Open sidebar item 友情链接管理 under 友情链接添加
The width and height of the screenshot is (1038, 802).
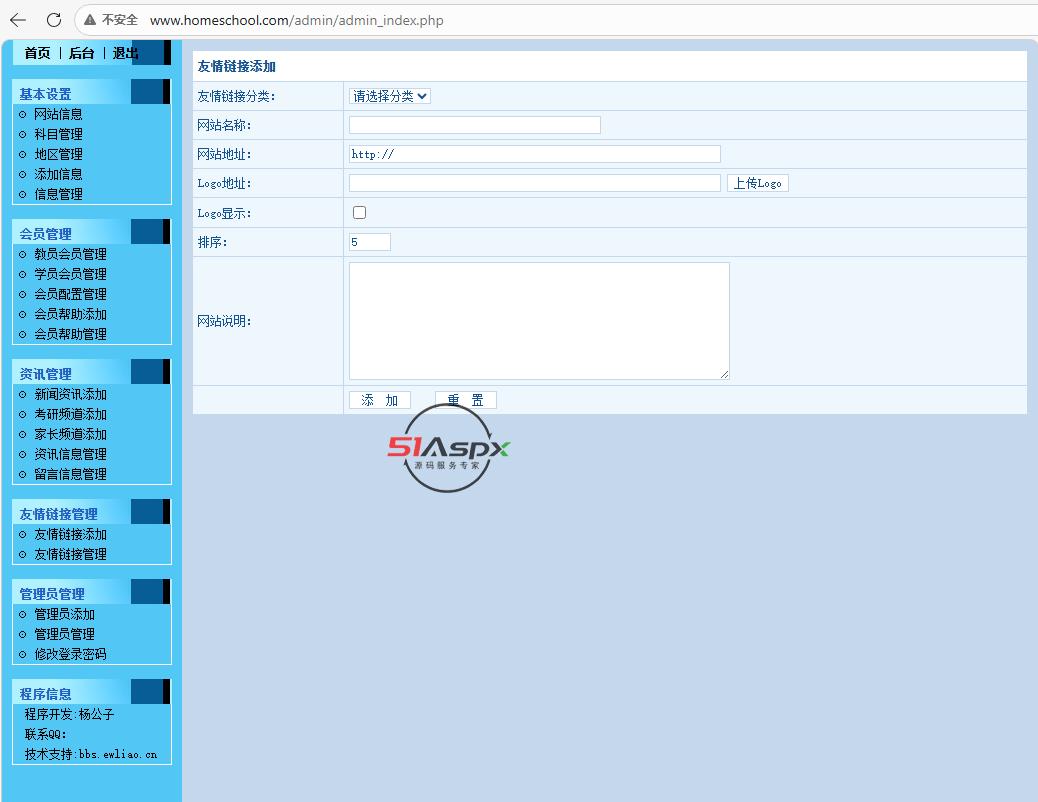[70, 554]
